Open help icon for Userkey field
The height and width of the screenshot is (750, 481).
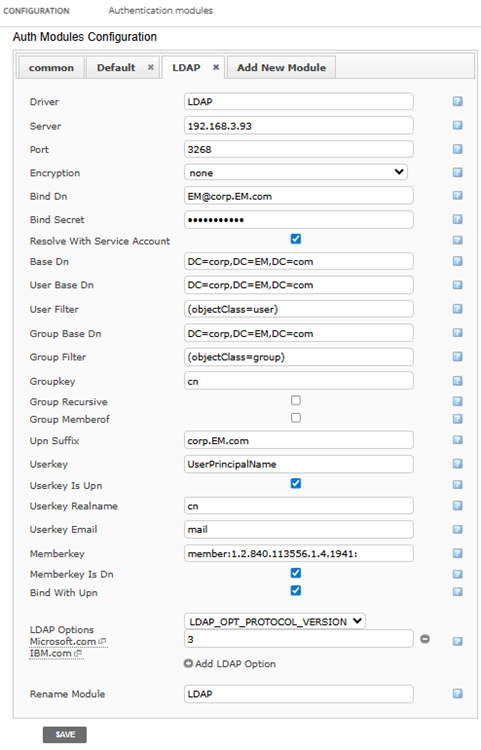point(457,464)
